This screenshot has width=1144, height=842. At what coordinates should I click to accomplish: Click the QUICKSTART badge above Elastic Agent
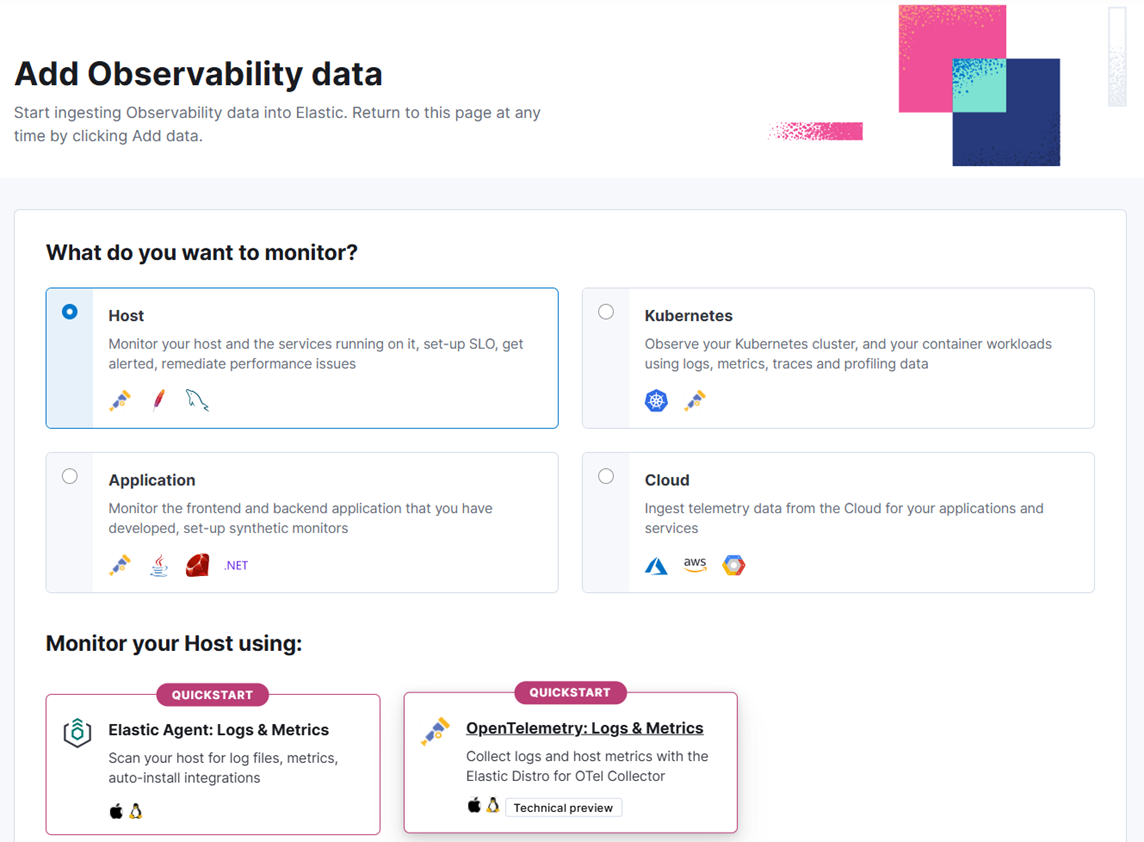coord(212,695)
